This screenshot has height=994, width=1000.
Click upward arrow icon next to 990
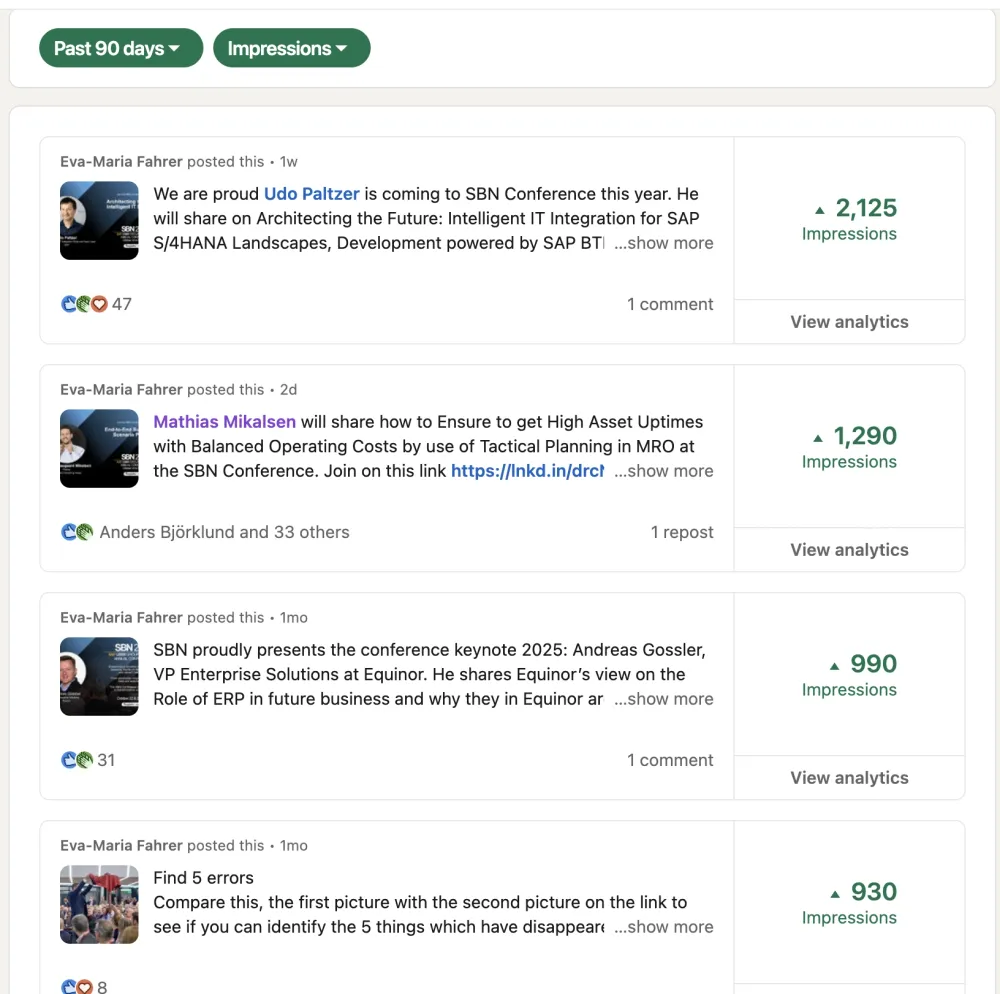(834, 666)
